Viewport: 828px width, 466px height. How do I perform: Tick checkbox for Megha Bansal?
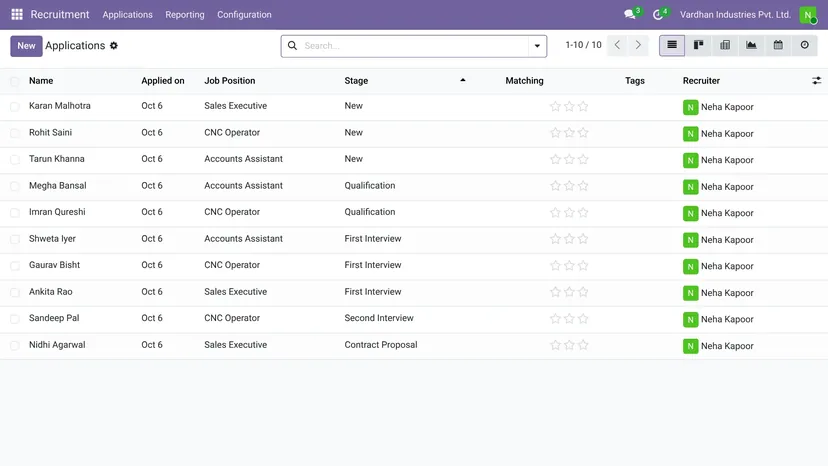pyautogui.click(x=15, y=186)
